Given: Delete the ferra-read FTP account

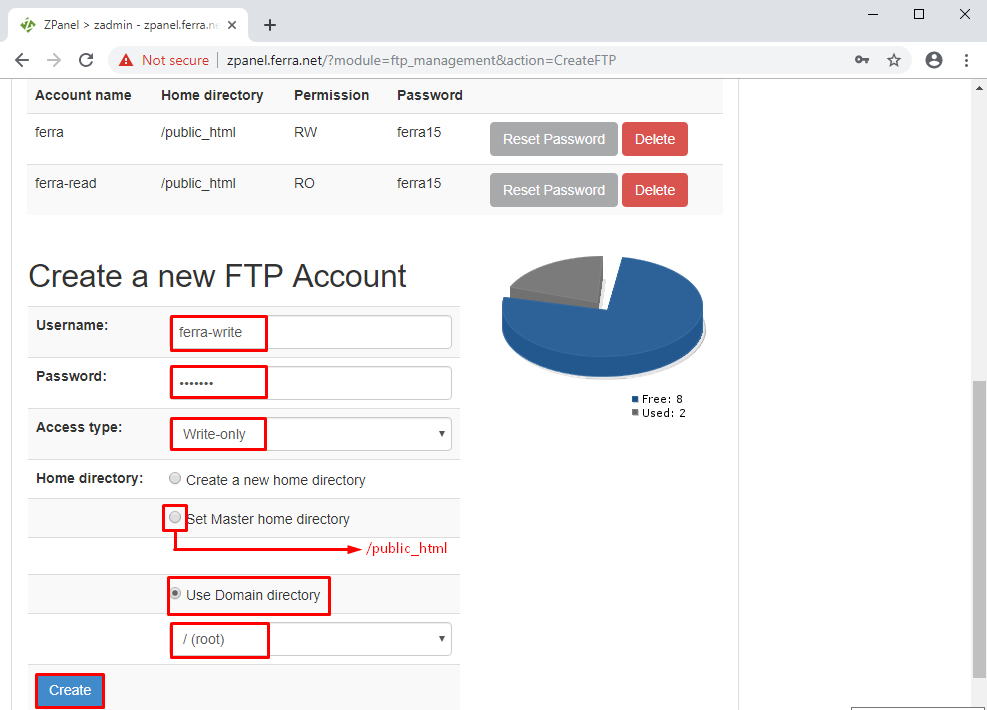Looking at the screenshot, I should coord(655,190).
